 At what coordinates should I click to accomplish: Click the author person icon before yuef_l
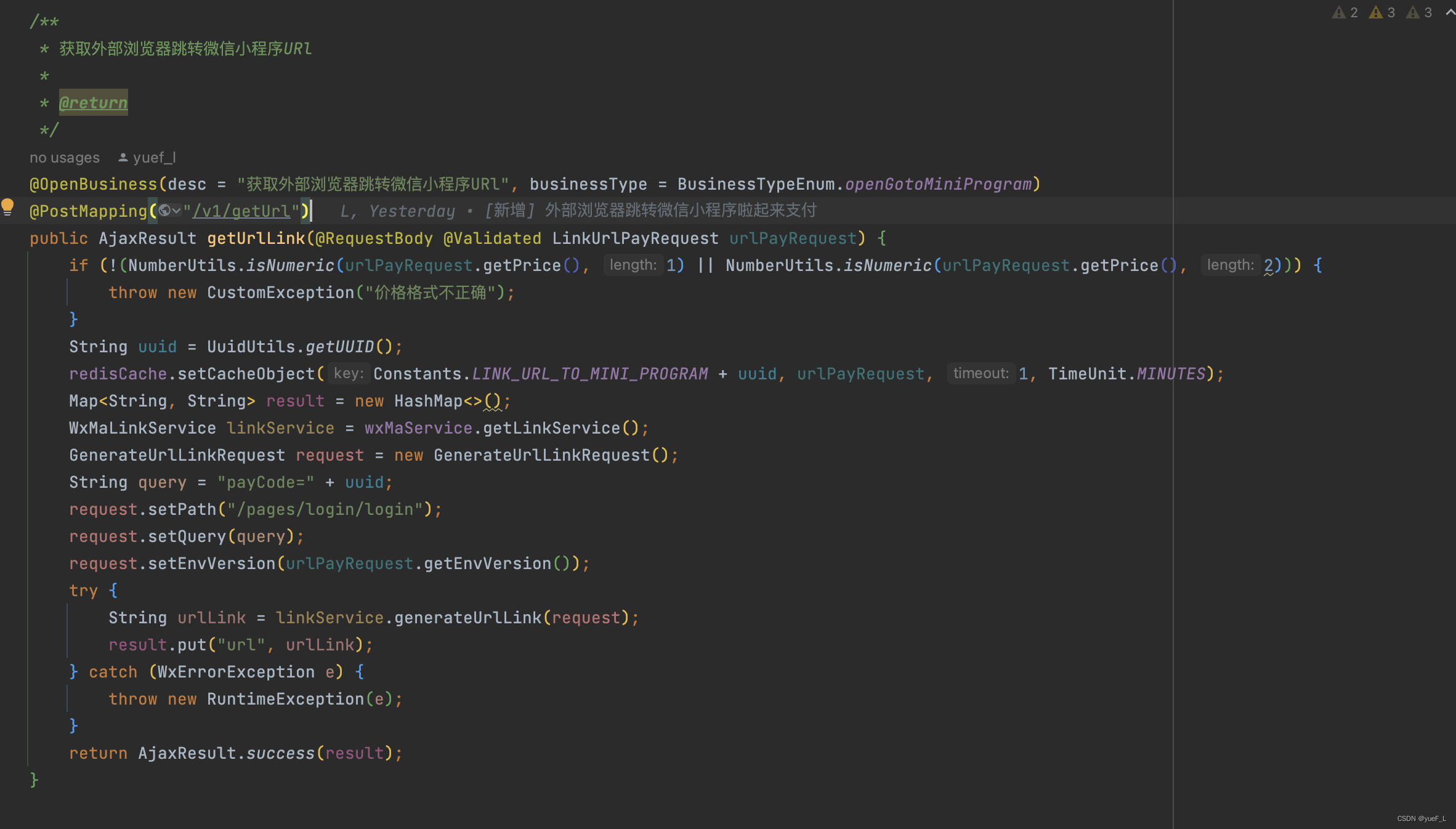point(123,158)
